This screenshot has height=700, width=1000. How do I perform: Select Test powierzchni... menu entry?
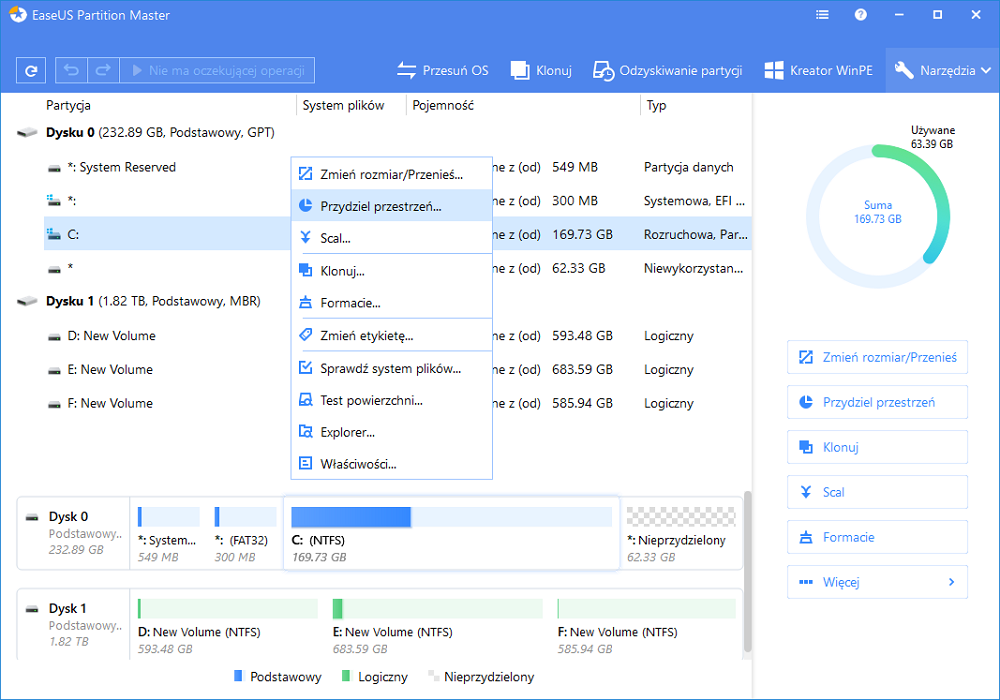392,400
